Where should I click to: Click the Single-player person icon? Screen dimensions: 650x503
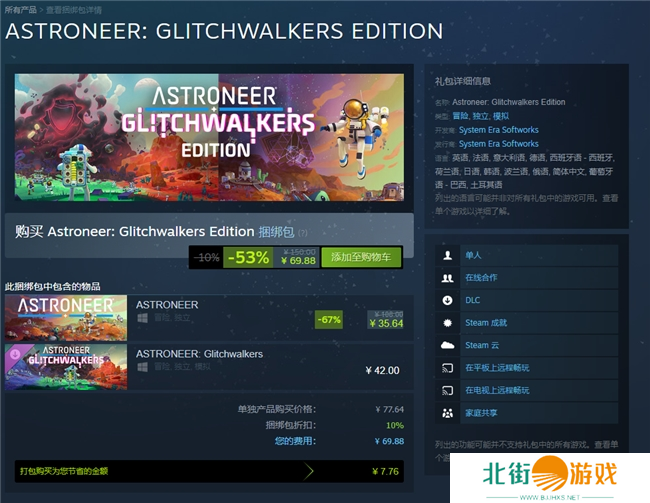coord(447,255)
